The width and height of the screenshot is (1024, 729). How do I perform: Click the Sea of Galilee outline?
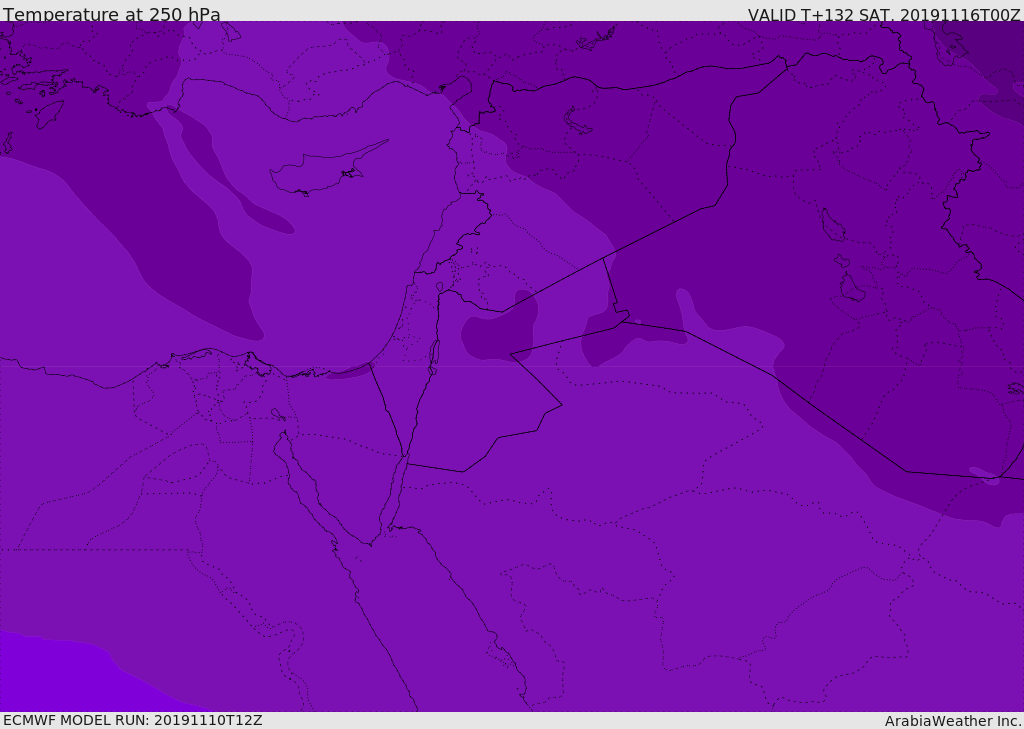(x=439, y=287)
